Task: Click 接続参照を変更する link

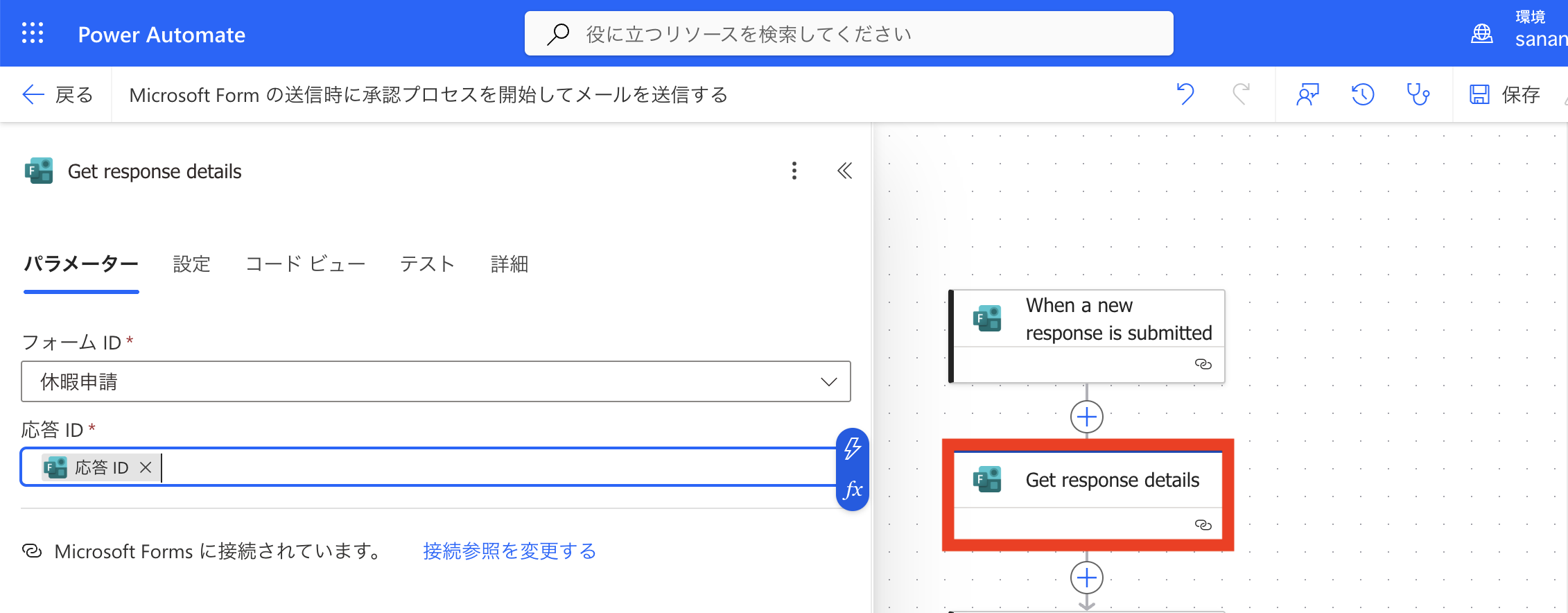Action: (x=509, y=551)
